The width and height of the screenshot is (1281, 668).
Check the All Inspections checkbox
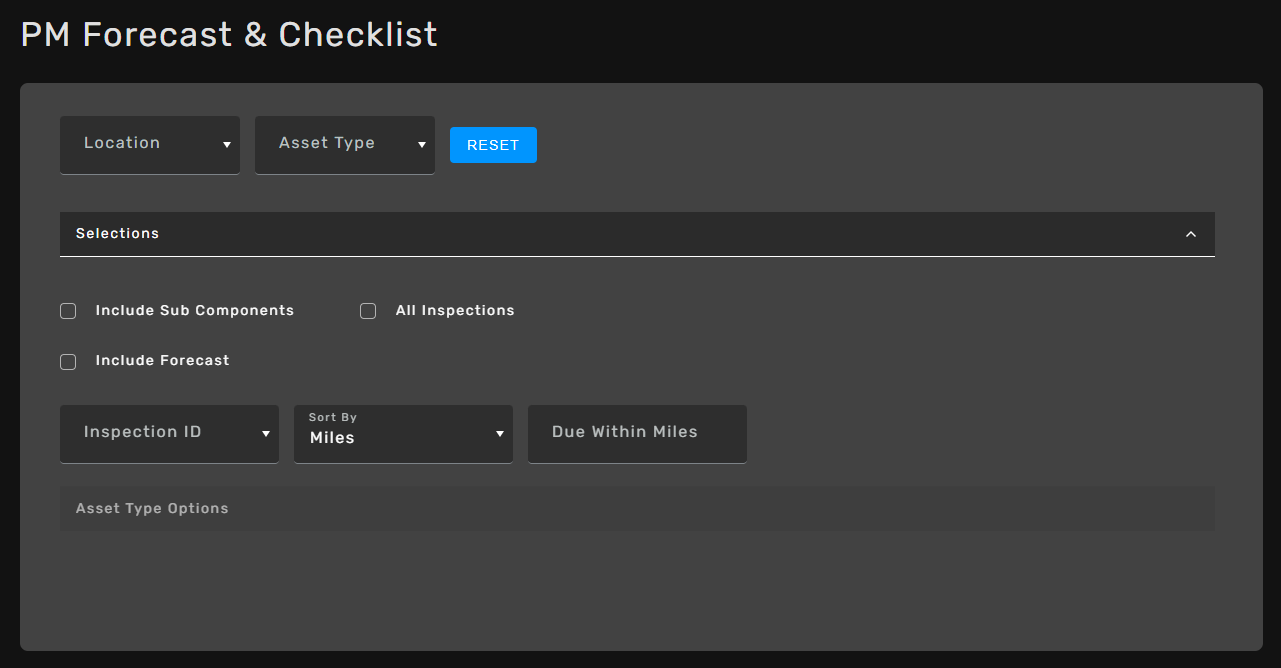(368, 311)
